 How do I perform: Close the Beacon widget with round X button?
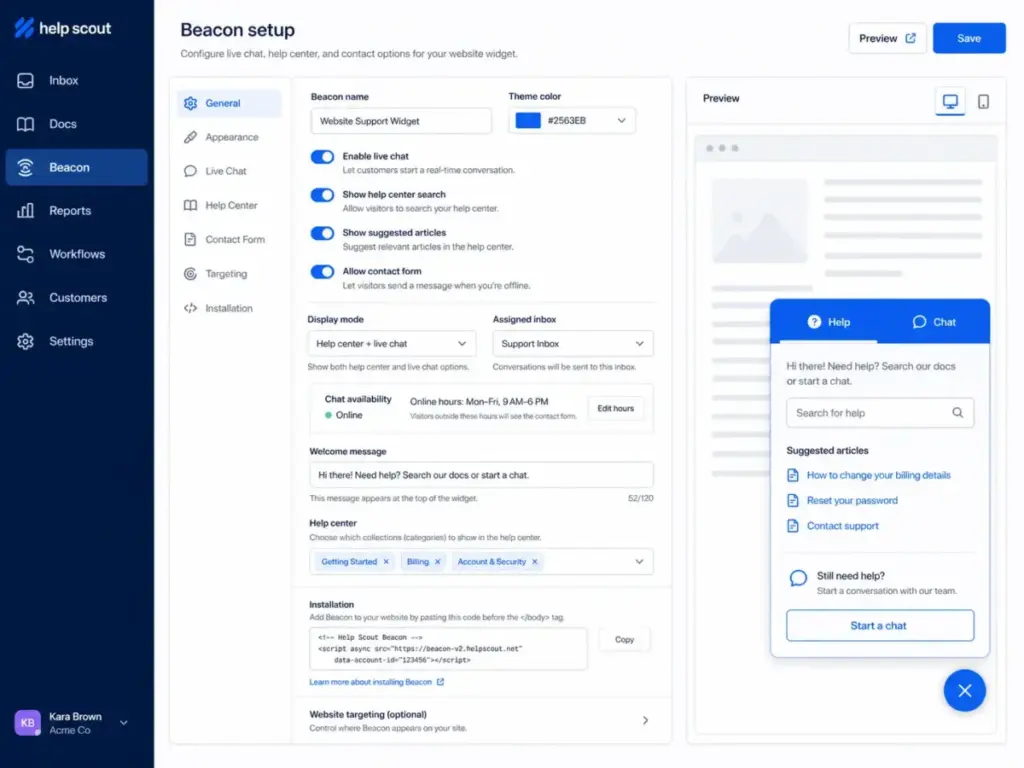click(x=965, y=690)
